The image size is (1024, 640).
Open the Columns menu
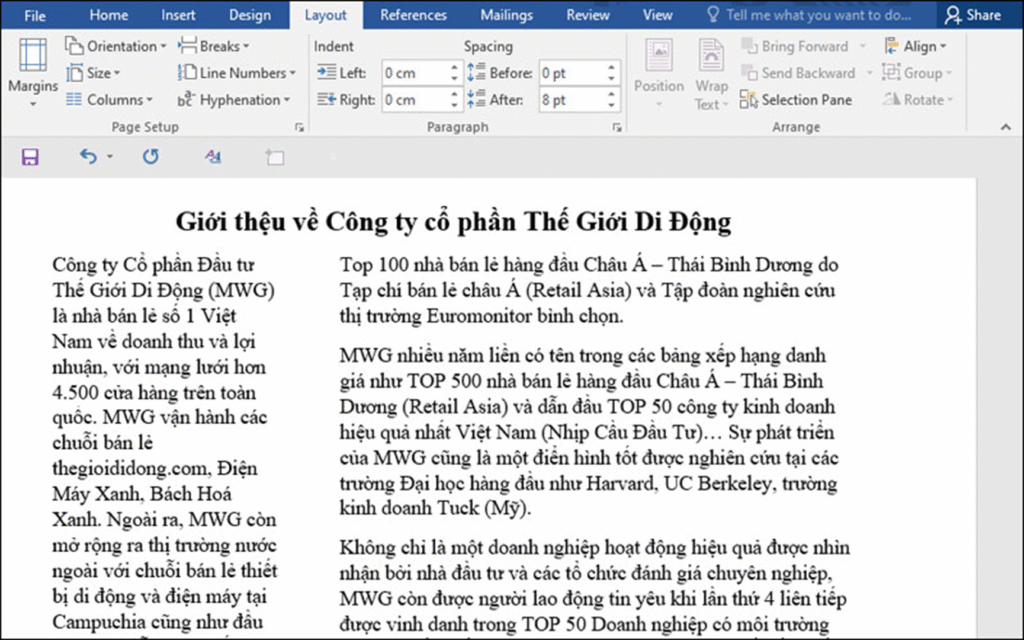[109, 100]
